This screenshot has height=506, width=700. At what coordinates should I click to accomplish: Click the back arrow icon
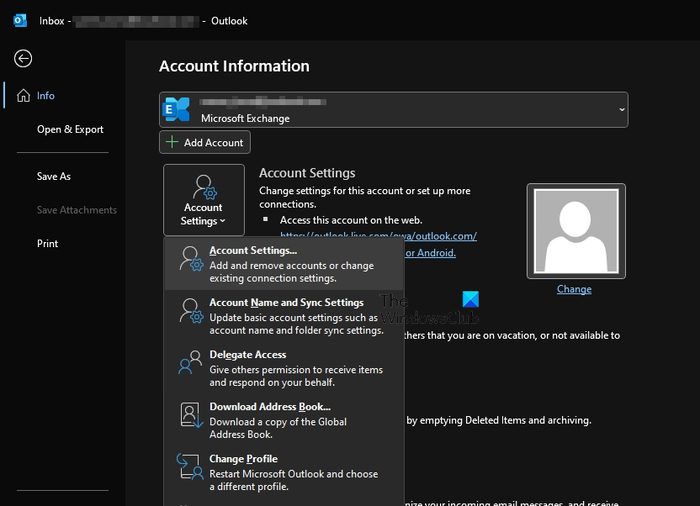coord(23,59)
